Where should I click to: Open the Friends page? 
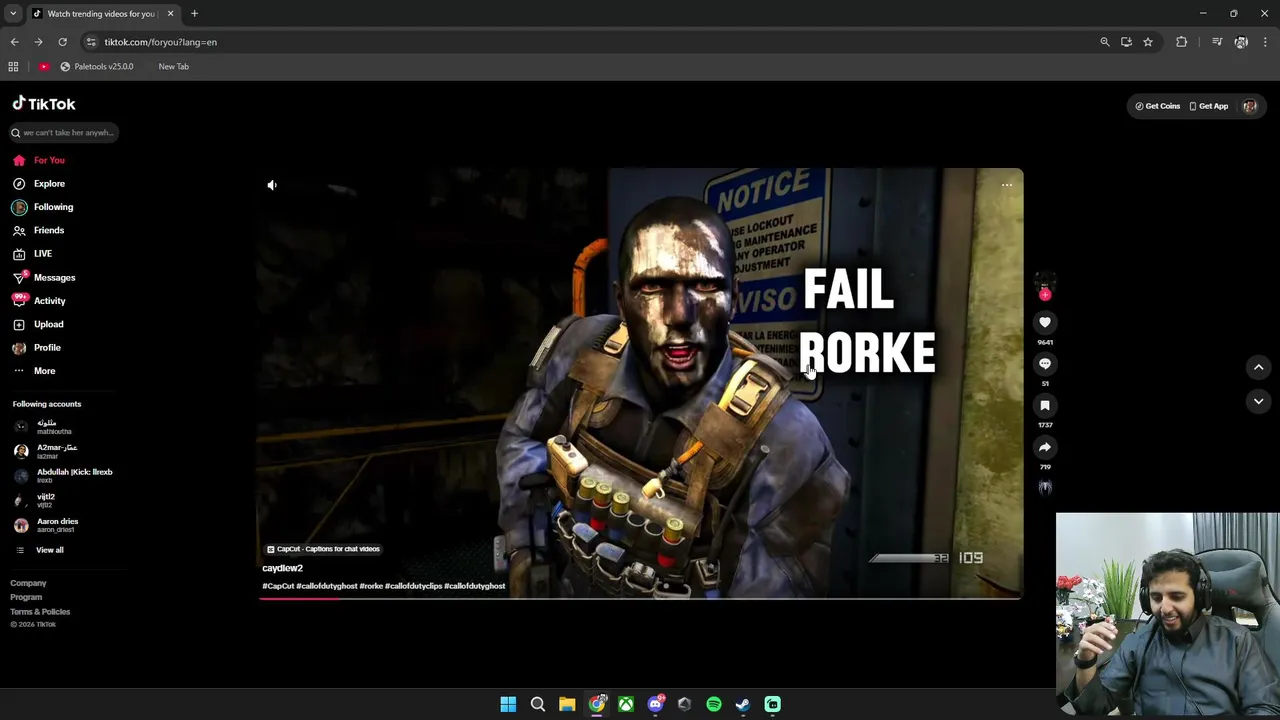40,230
